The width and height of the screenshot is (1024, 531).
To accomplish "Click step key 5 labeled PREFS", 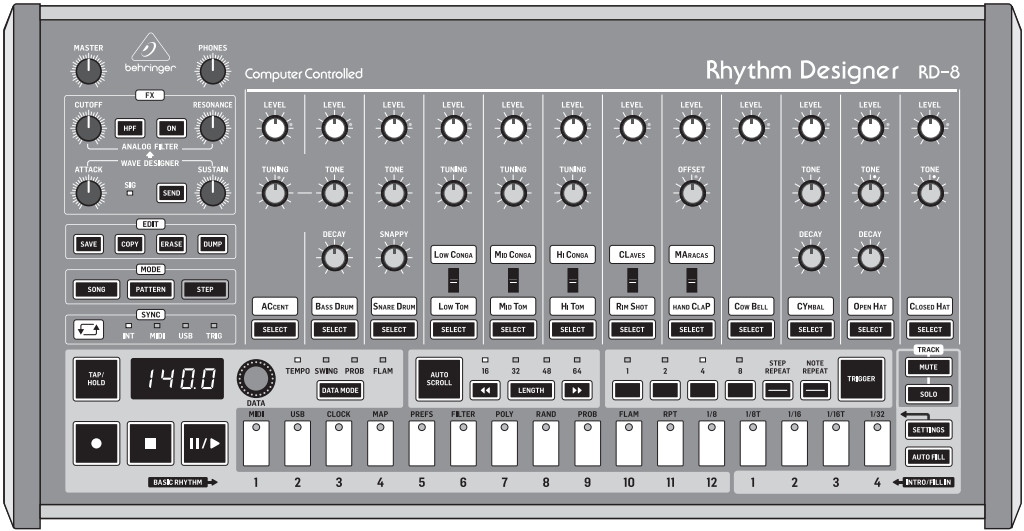I will (421, 443).
